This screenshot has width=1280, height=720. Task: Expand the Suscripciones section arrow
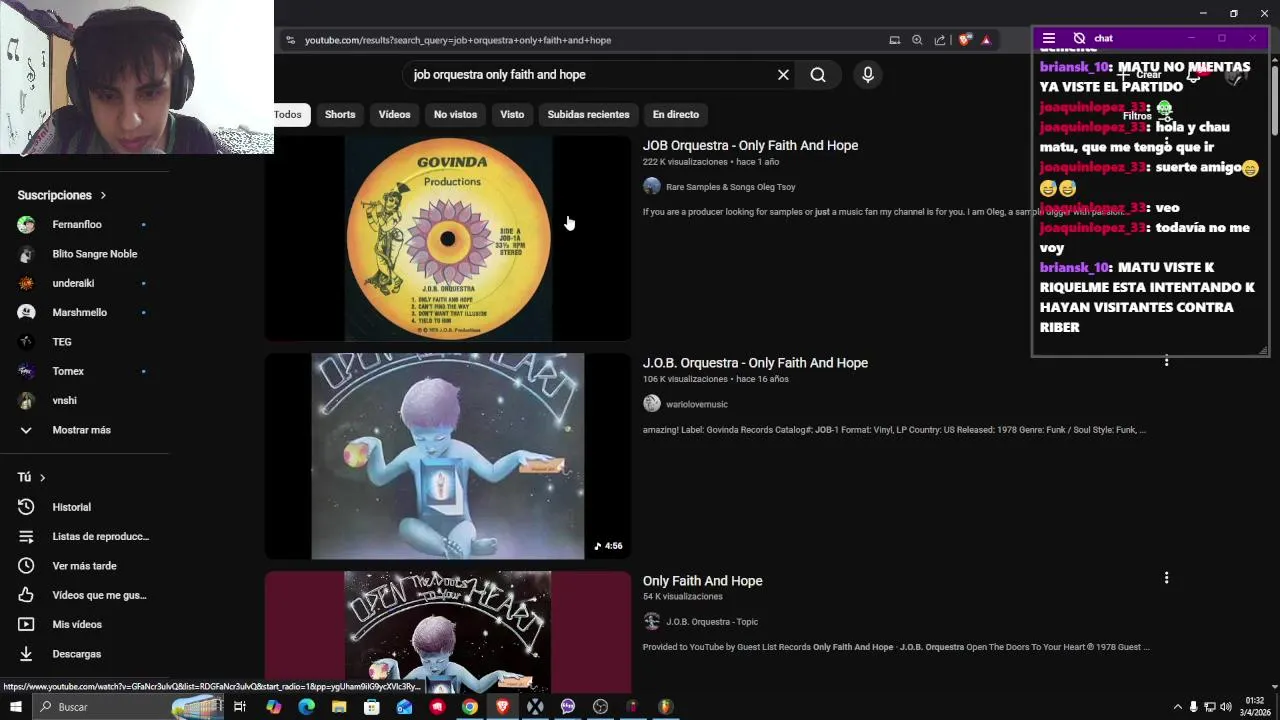point(102,195)
